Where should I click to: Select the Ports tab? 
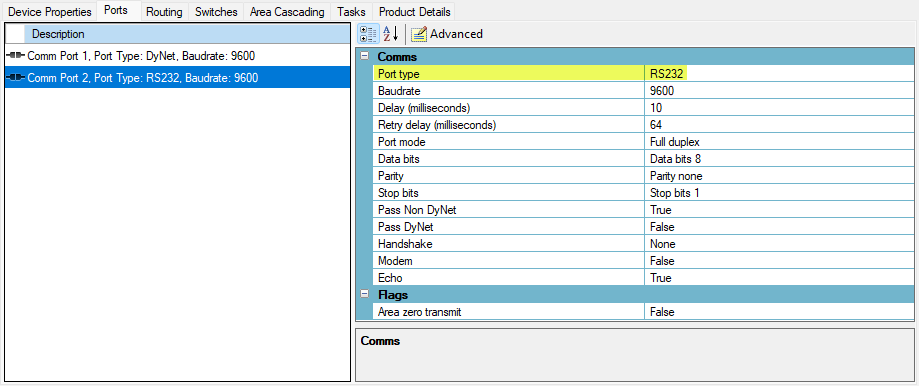(115, 11)
